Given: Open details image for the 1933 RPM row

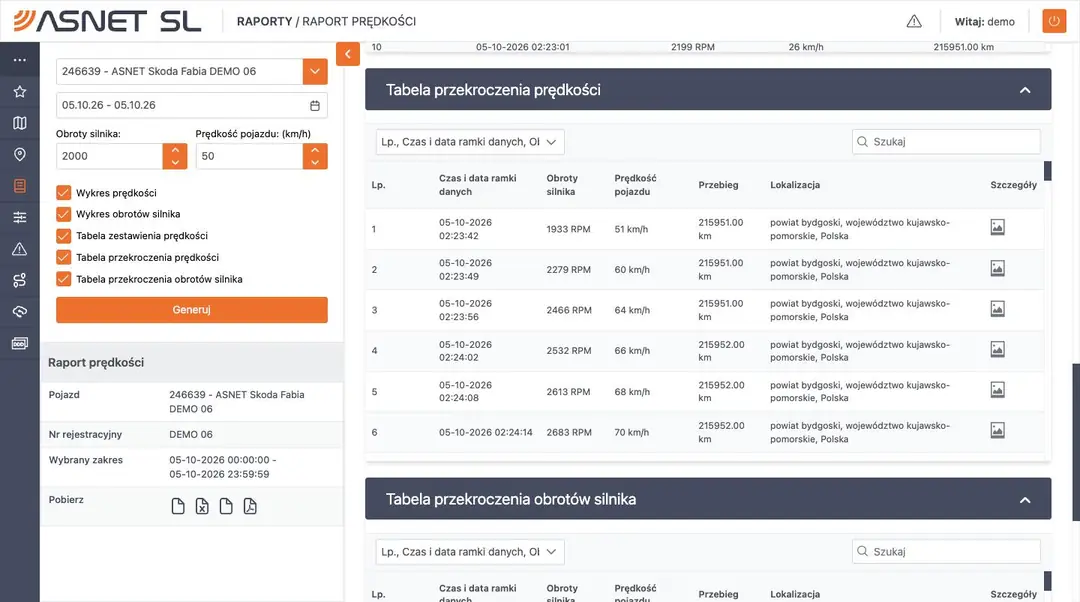Looking at the screenshot, I should [997, 227].
